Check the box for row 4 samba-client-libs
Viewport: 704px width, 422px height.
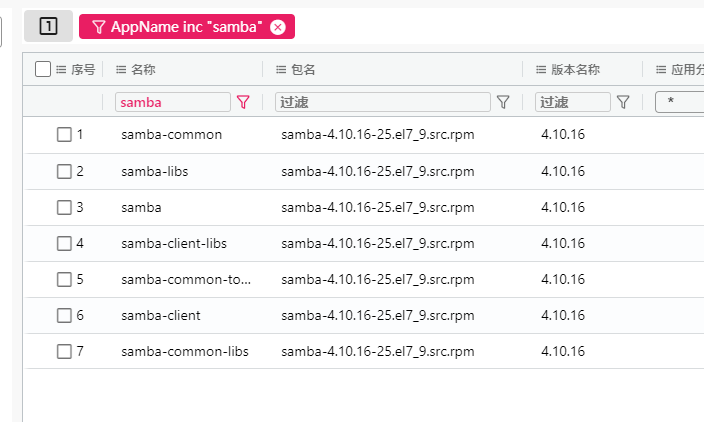[64, 243]
